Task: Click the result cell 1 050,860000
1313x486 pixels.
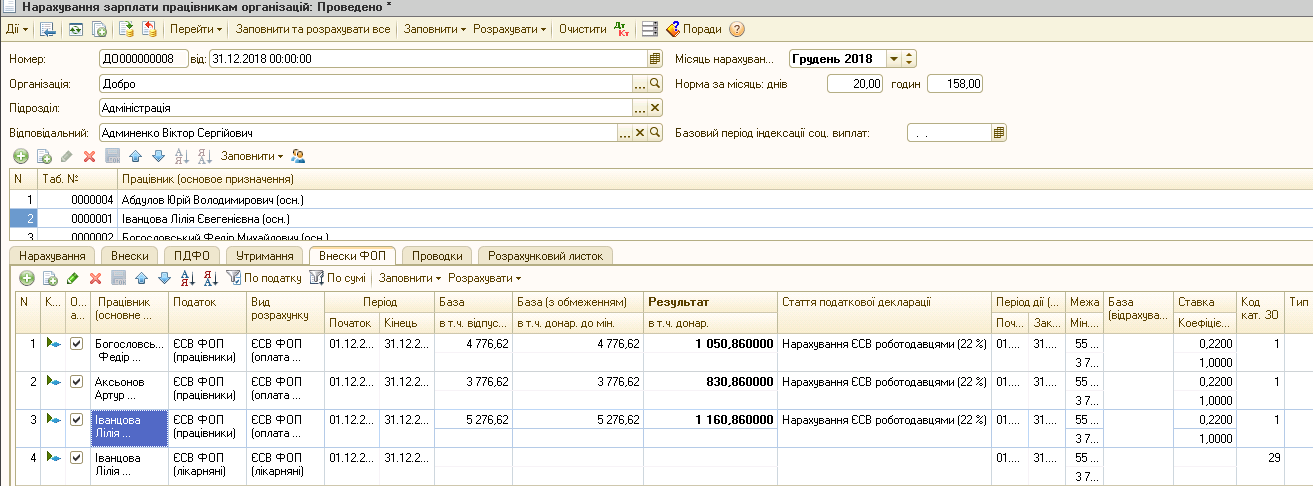Action: [710, 343]
